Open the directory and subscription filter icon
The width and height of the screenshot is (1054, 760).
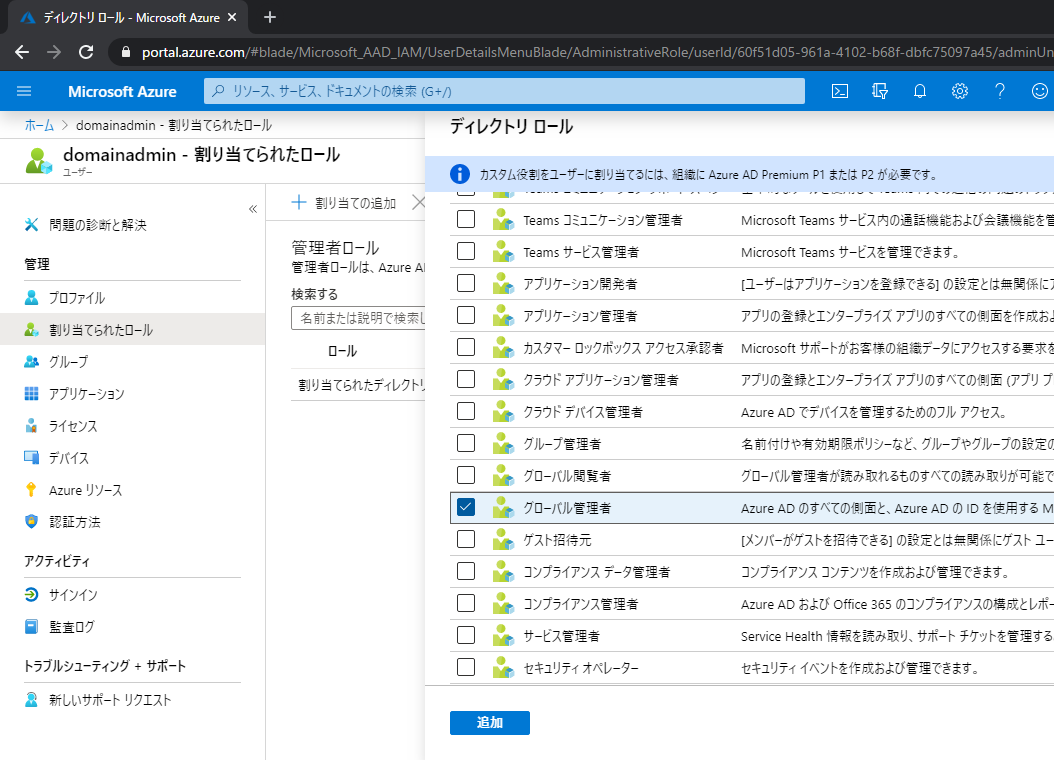(x=879, y=91)
